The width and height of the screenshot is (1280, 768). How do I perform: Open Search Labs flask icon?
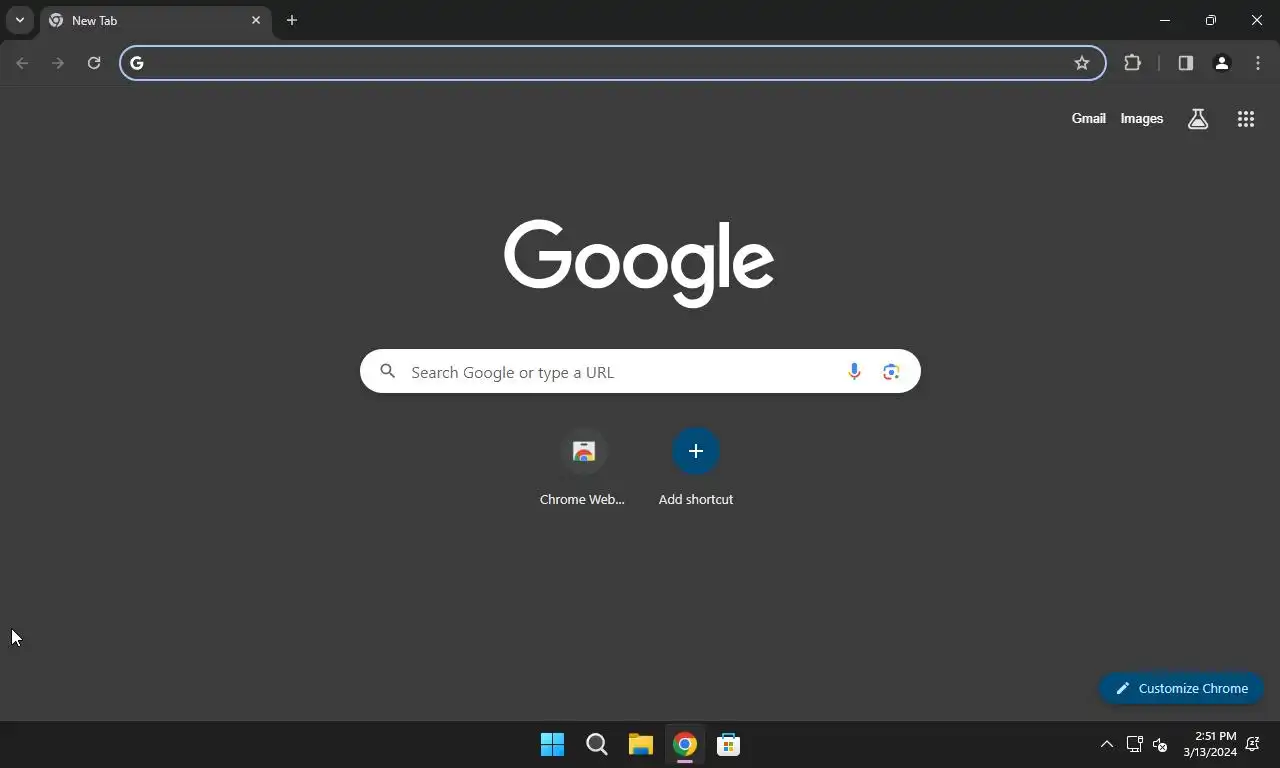pos(1198,119)
